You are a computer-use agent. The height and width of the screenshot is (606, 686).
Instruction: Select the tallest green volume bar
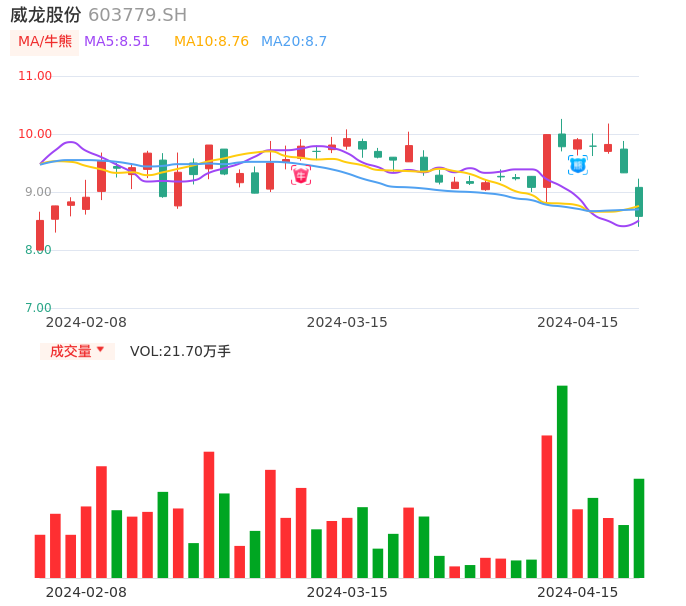click(x=562, y=481)
